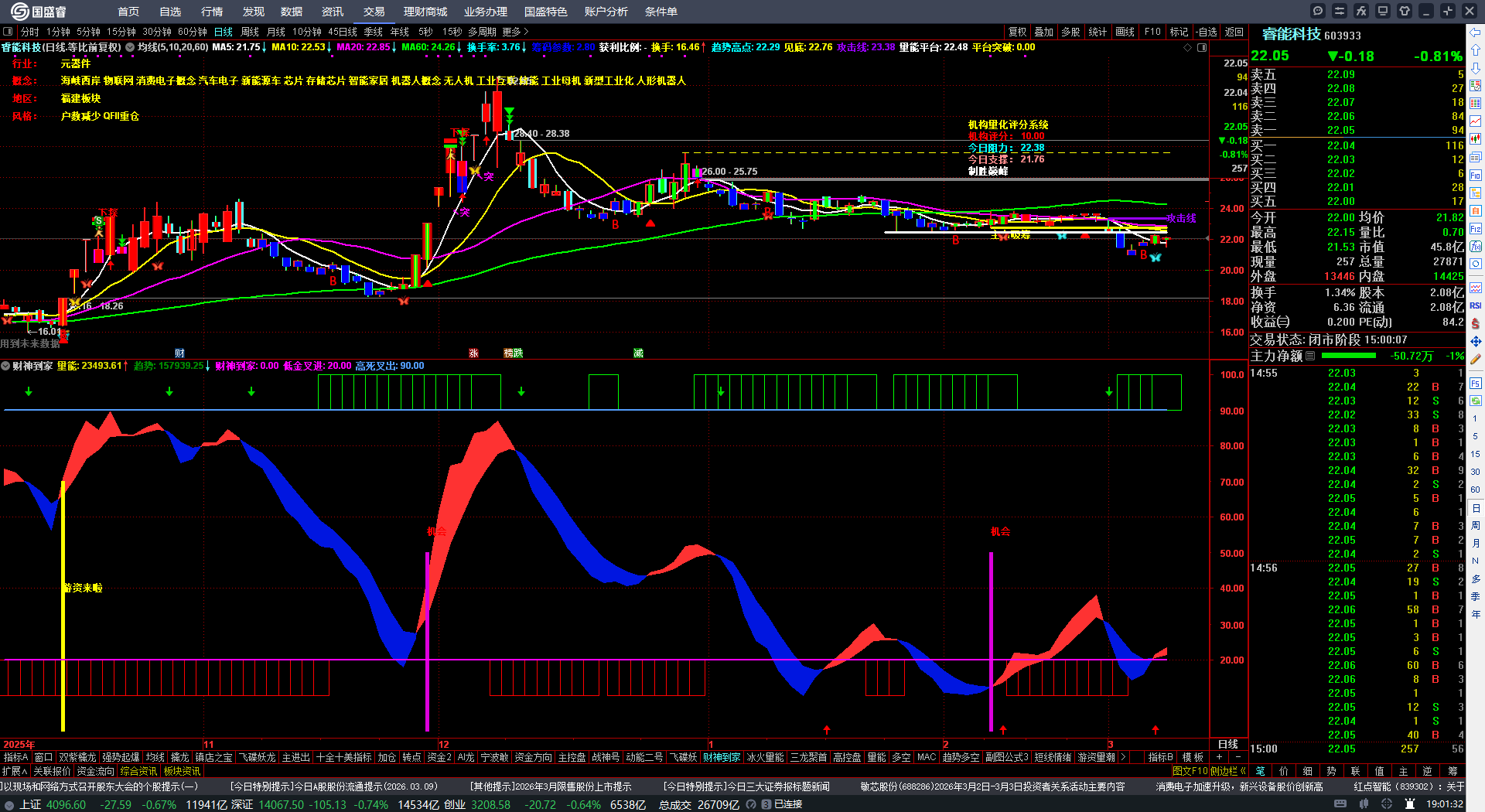The image size is (1485, 812).
Task: Select the 资金流向 bottom tab
Action: (x=95, y=771)
